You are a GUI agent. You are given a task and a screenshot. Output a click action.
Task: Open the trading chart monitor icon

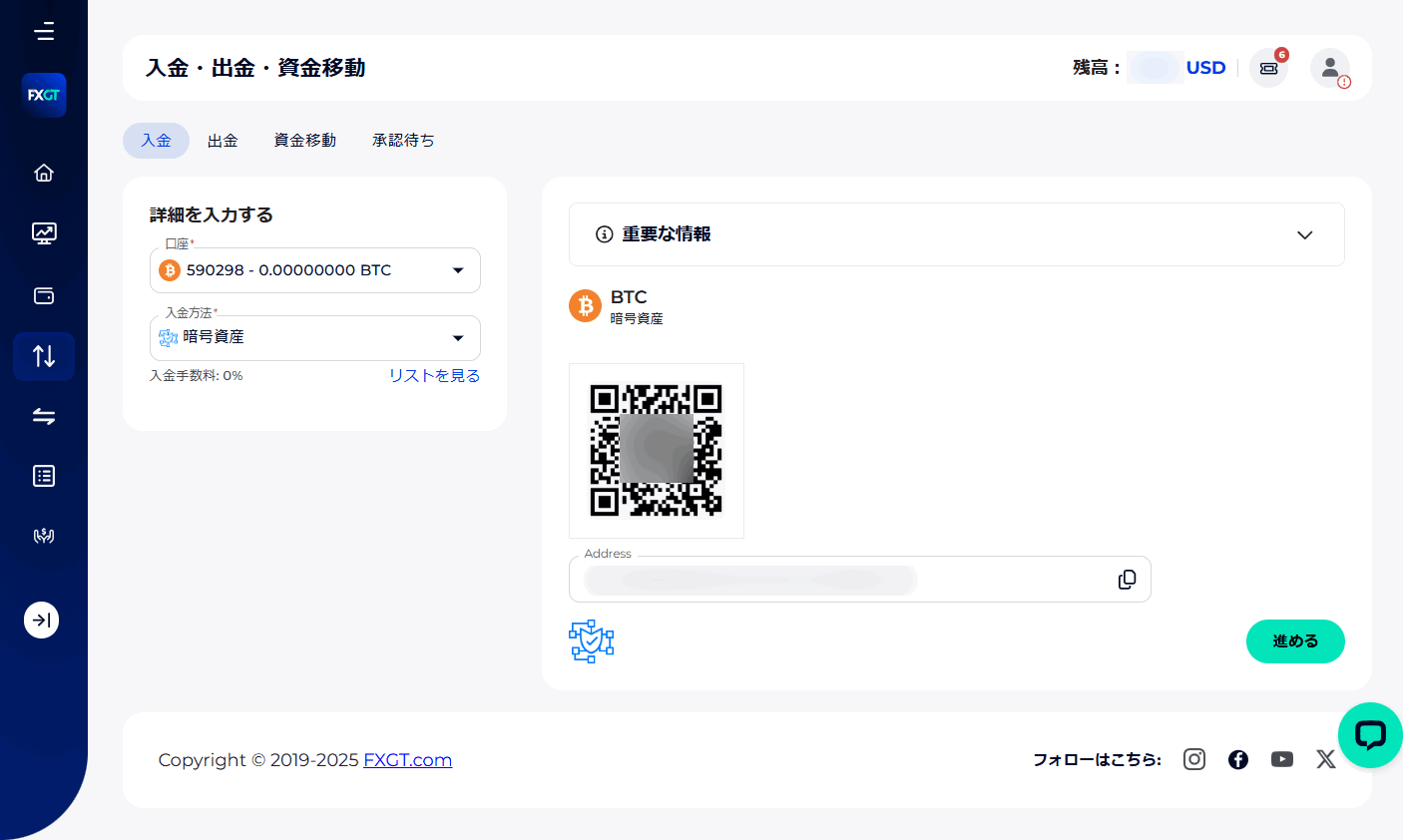(x=44, y=233)
